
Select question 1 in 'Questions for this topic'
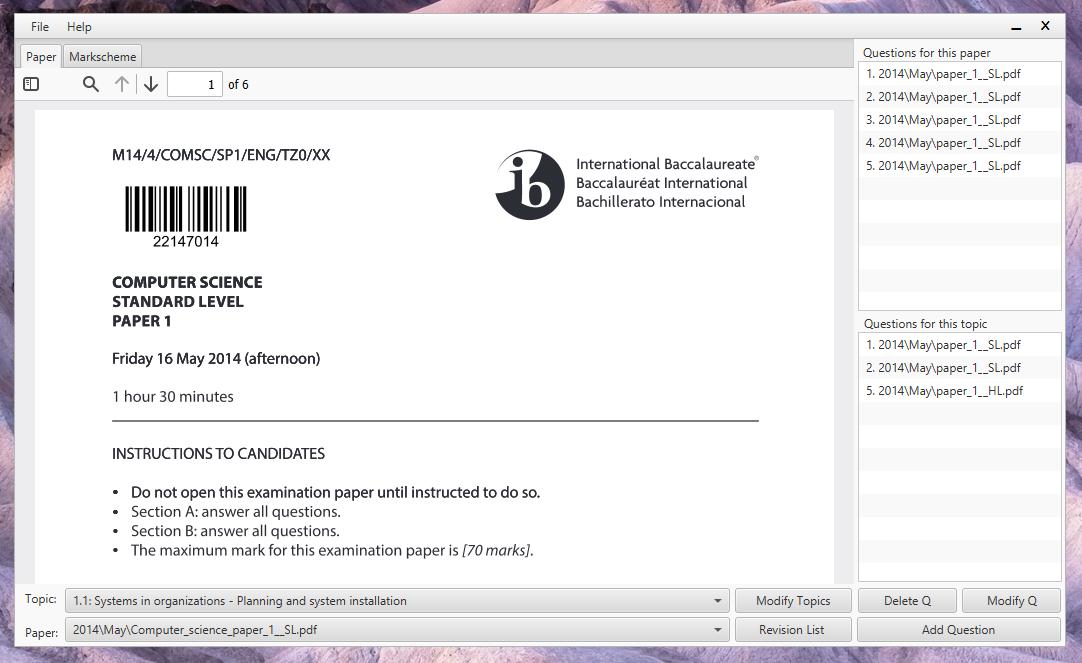point(959,345)
